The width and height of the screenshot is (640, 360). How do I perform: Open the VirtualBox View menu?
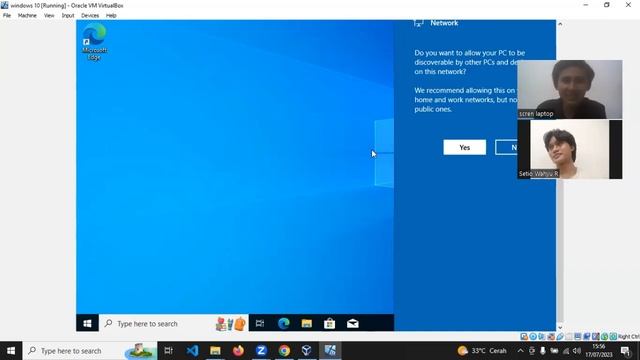click(49, 16)
